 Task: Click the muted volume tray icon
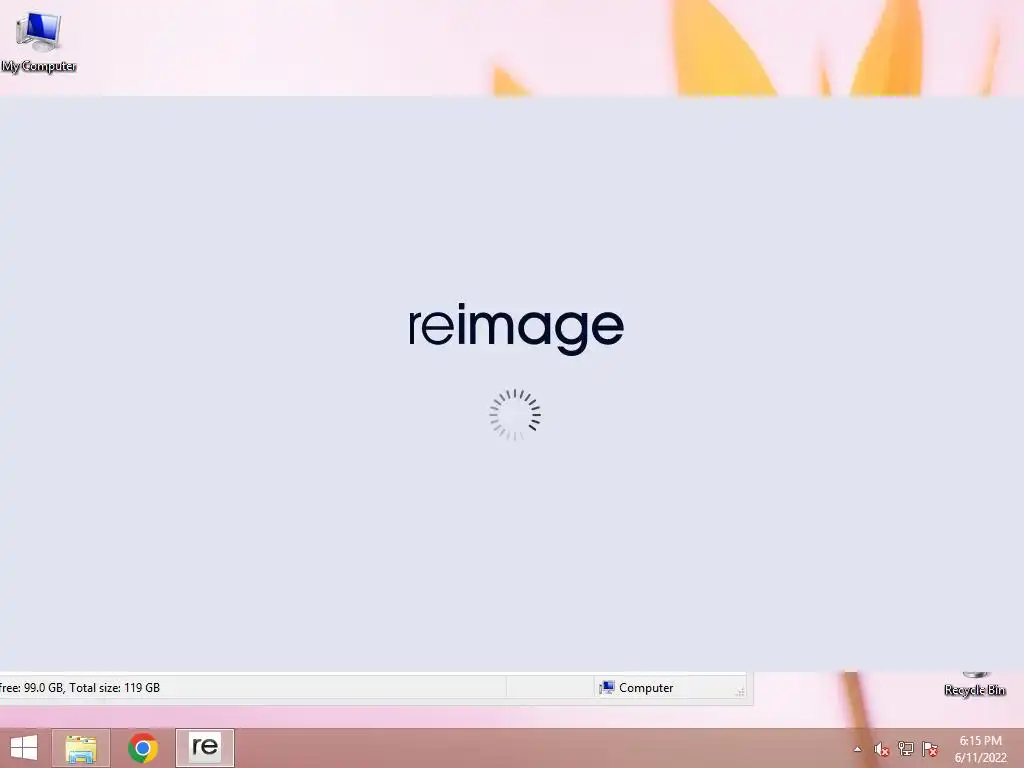coord(881,749)
